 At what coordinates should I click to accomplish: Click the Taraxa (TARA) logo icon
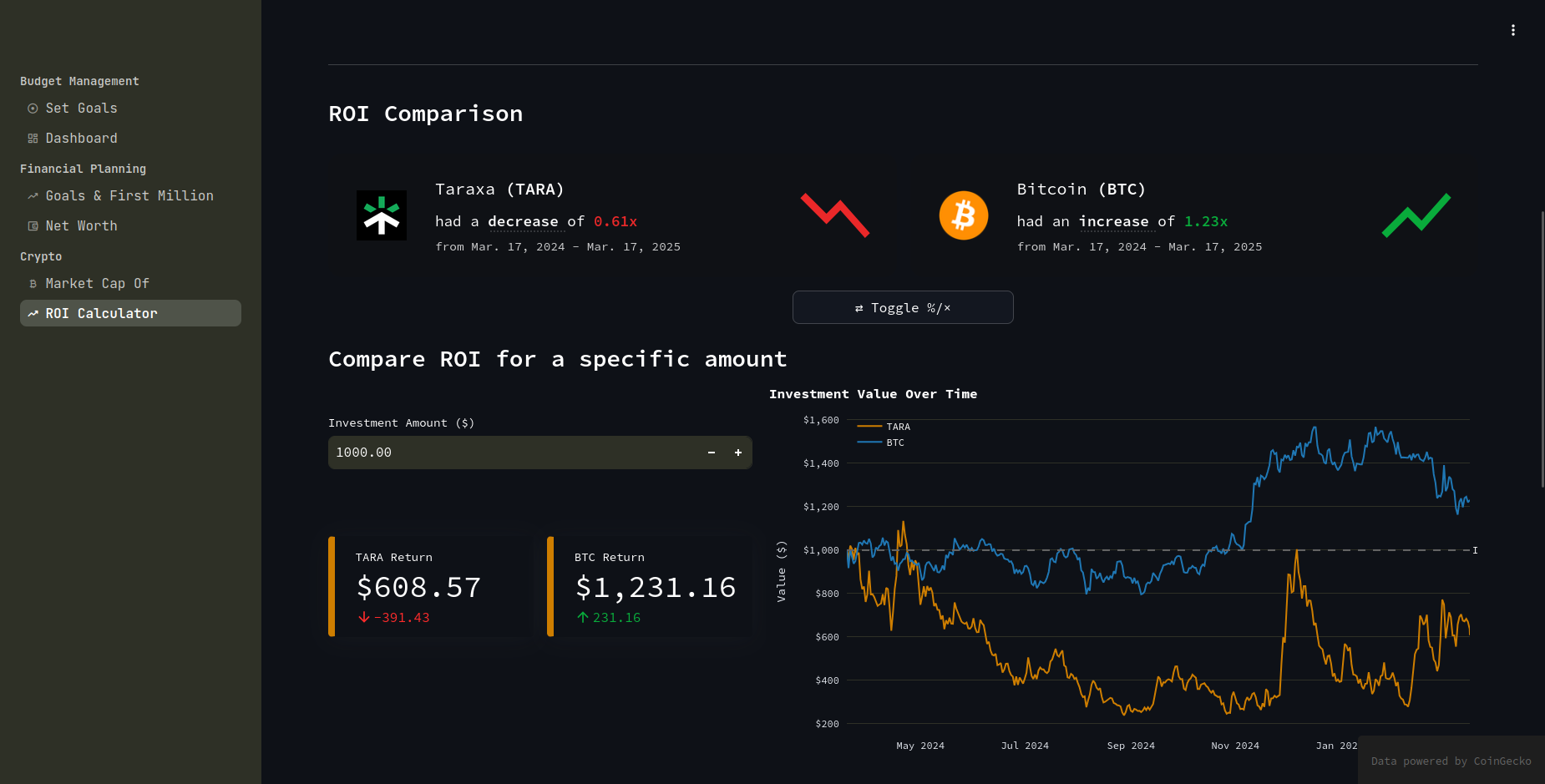382,215
